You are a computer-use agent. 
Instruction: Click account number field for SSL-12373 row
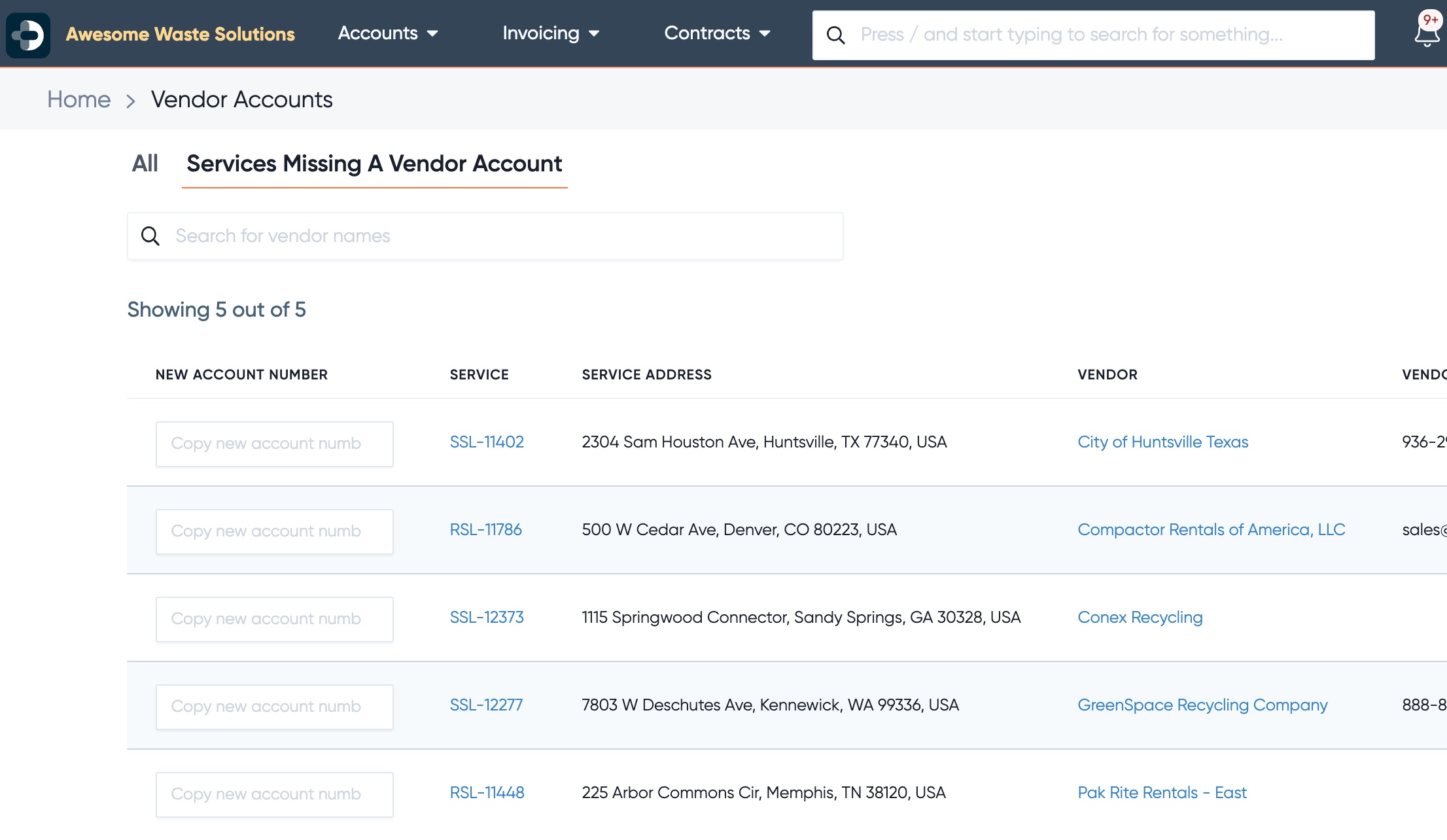pyautogui.click(x=274, y=619)
